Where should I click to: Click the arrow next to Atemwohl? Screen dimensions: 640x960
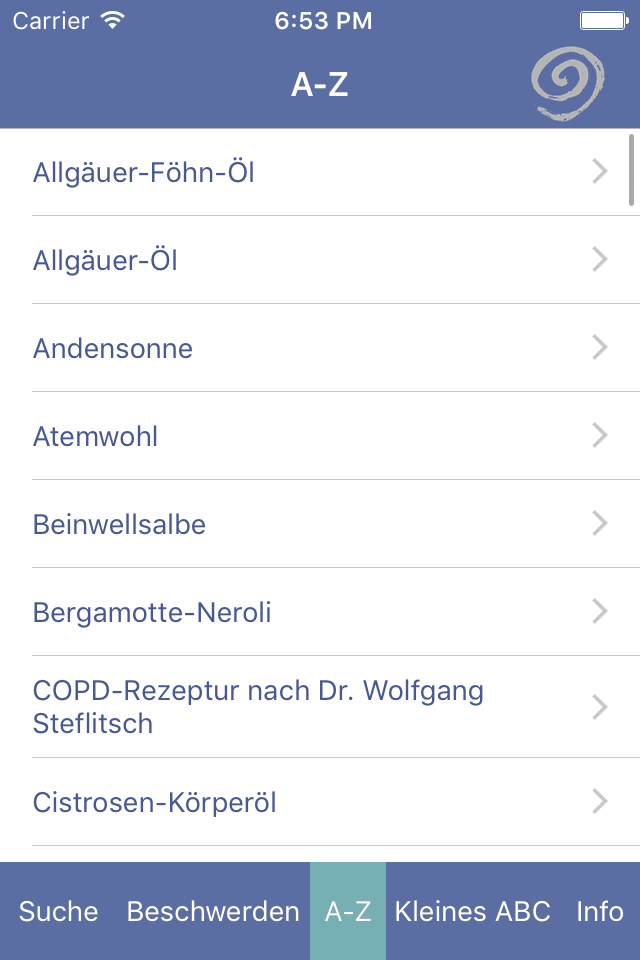600,436
